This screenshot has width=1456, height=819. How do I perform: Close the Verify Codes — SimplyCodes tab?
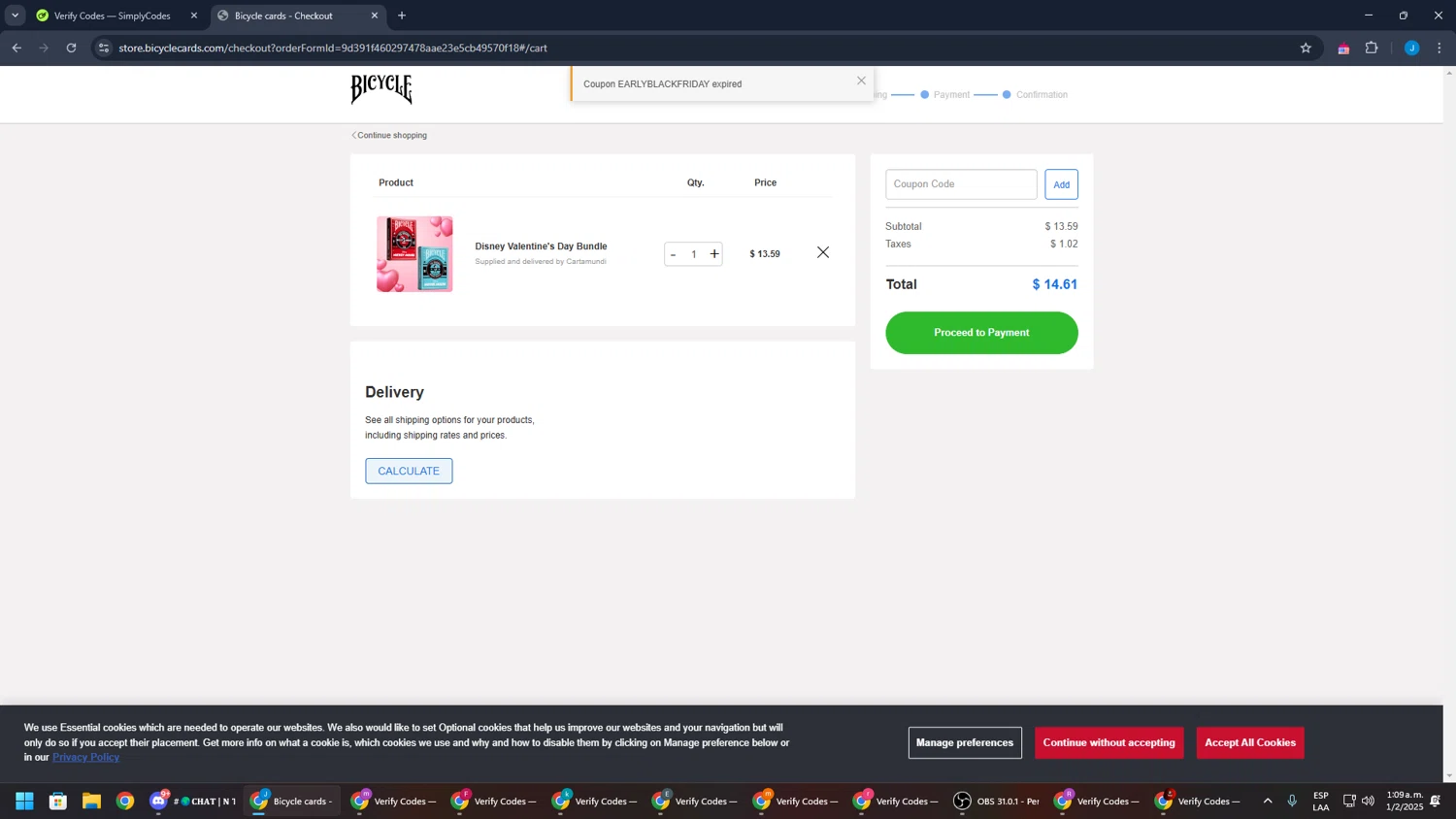pos(193,16)
